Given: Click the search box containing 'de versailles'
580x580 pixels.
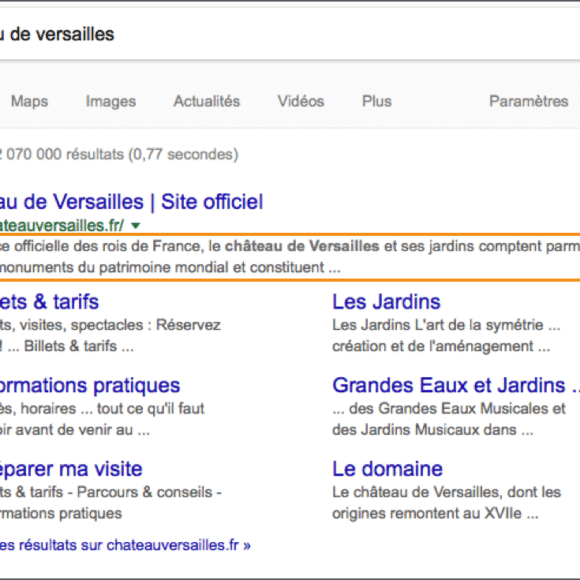Looking at the screenshot, I should [x=290, y=34].
